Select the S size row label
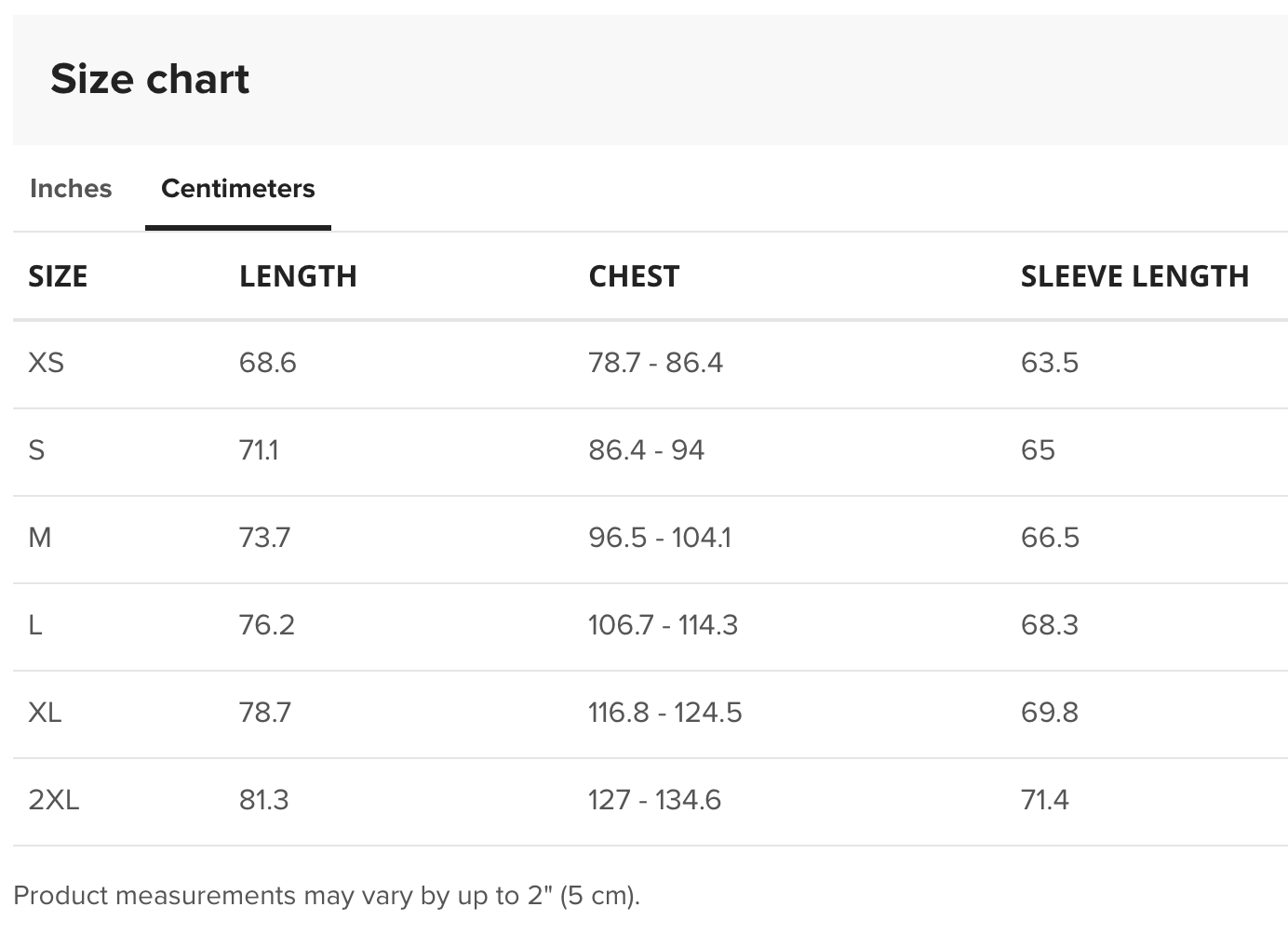This screenshot has width=1288, height=947. click(36, 450)
